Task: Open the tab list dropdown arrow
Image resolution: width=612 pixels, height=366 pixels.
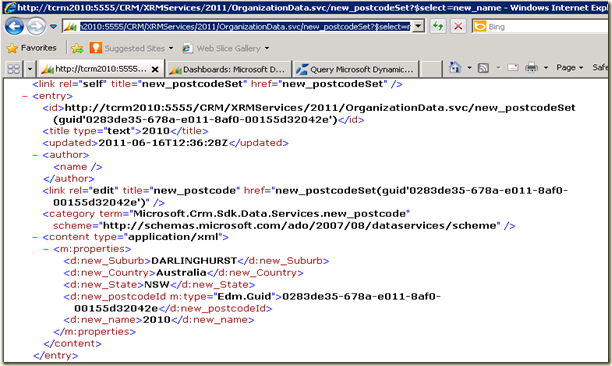Action: coord(30,69)
